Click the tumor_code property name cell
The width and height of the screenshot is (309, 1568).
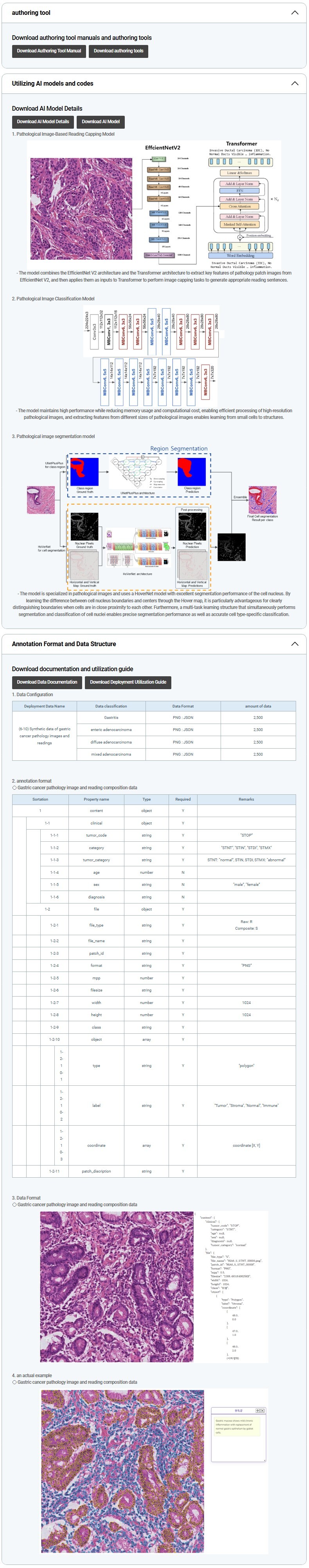pyautogui.click(x=96, y=835)
